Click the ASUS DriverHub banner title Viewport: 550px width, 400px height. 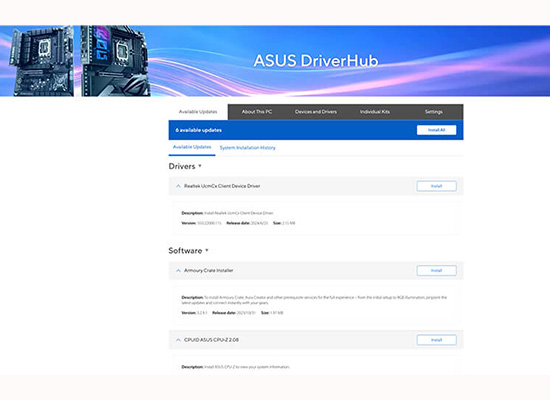pyautogui.click(x=316, y=61)
